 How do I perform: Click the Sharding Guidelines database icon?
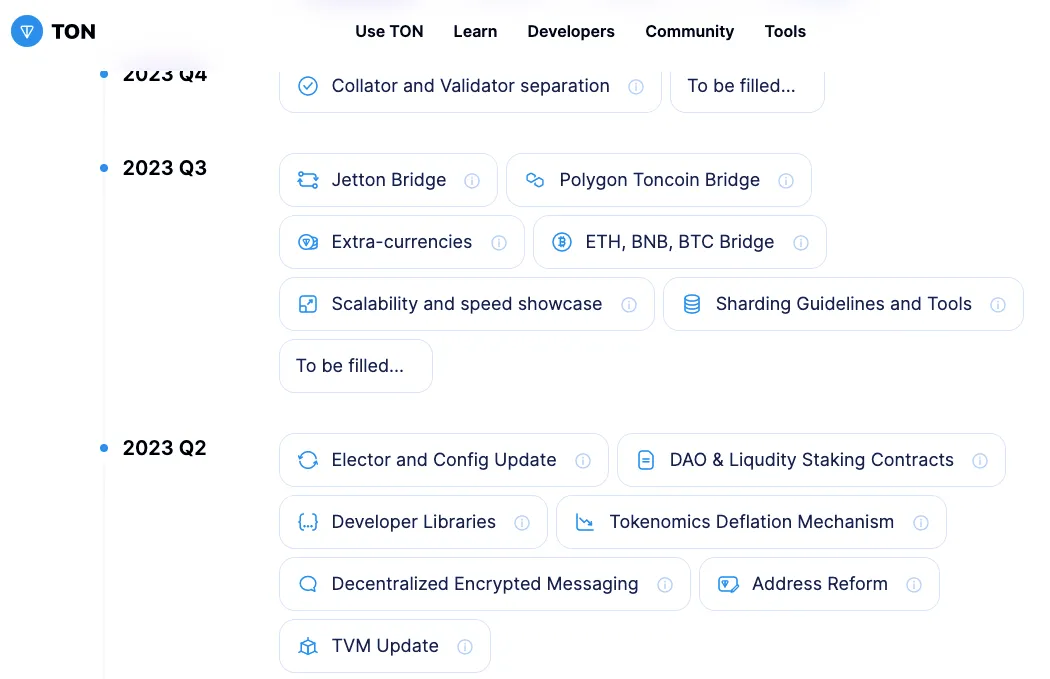pyautogui.click(x=692, y=304)
